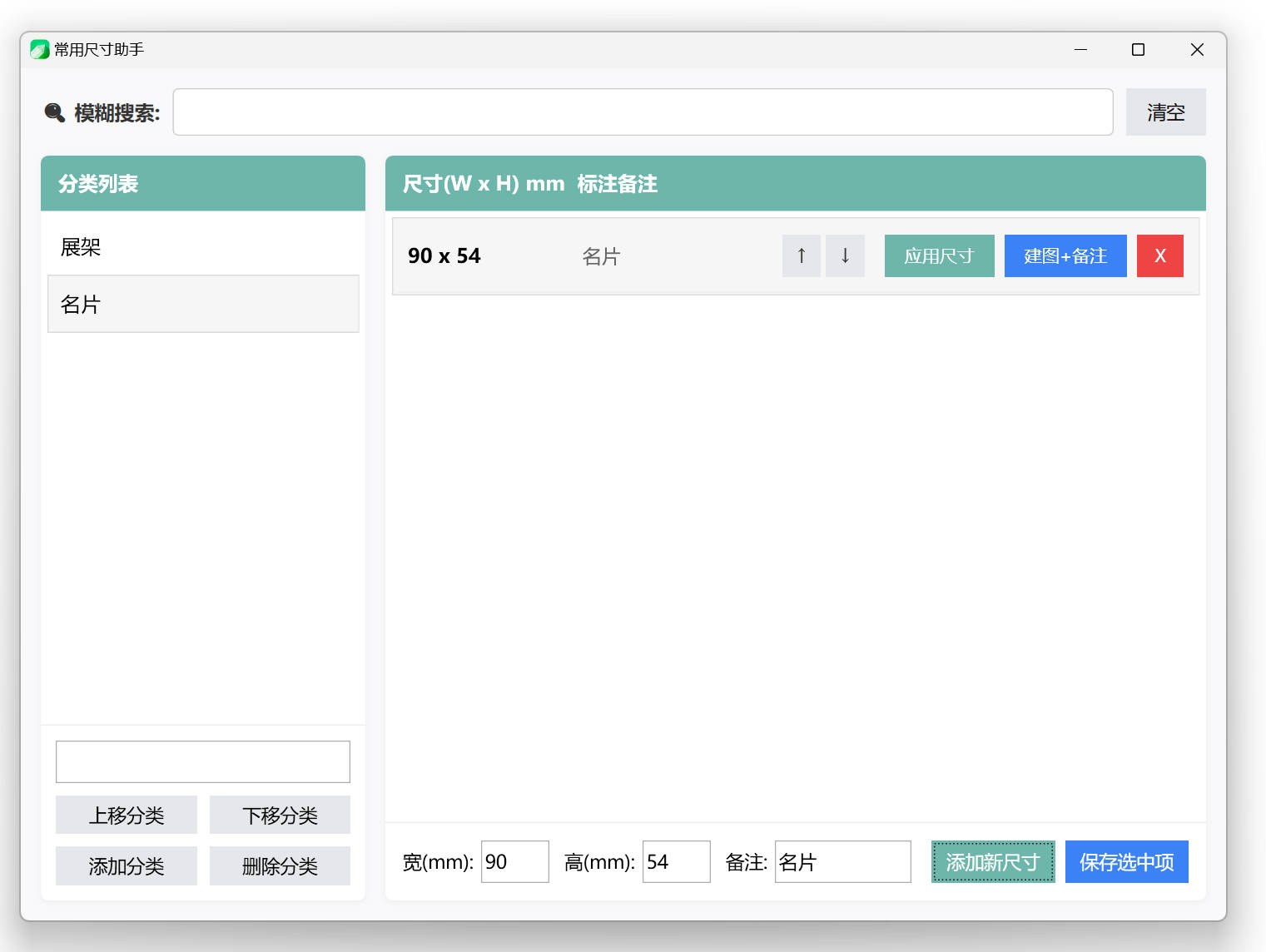This screenshot has width=1266, height=952.
Task: Focus the 模糊搜索 search field
Action: tap(643, 112)
